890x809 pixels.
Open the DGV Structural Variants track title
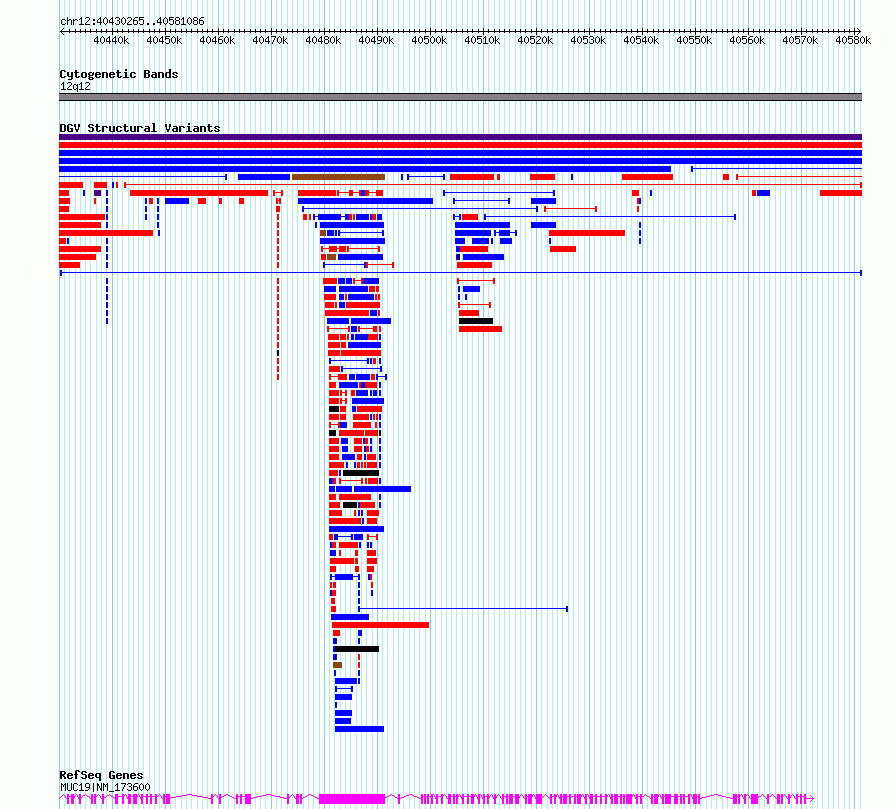pyautogui.click(x=140, y=128)
